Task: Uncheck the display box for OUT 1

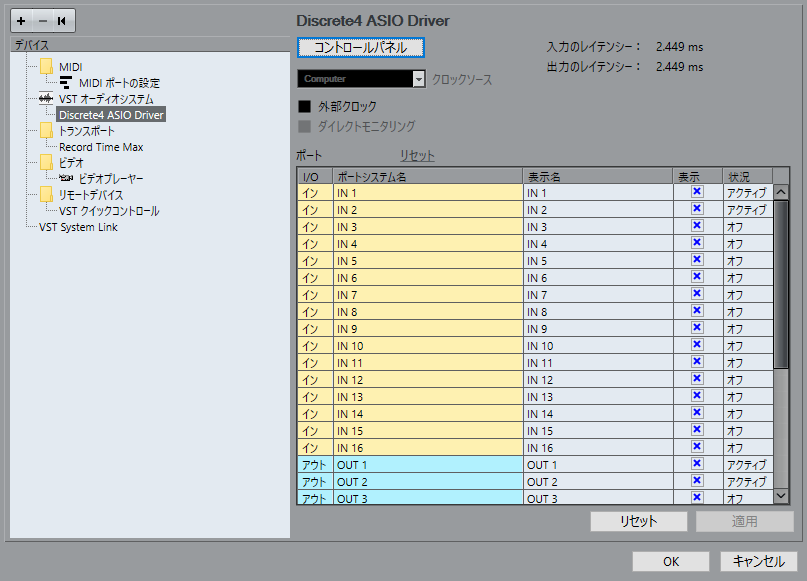Action: click(x=697, y=464)
